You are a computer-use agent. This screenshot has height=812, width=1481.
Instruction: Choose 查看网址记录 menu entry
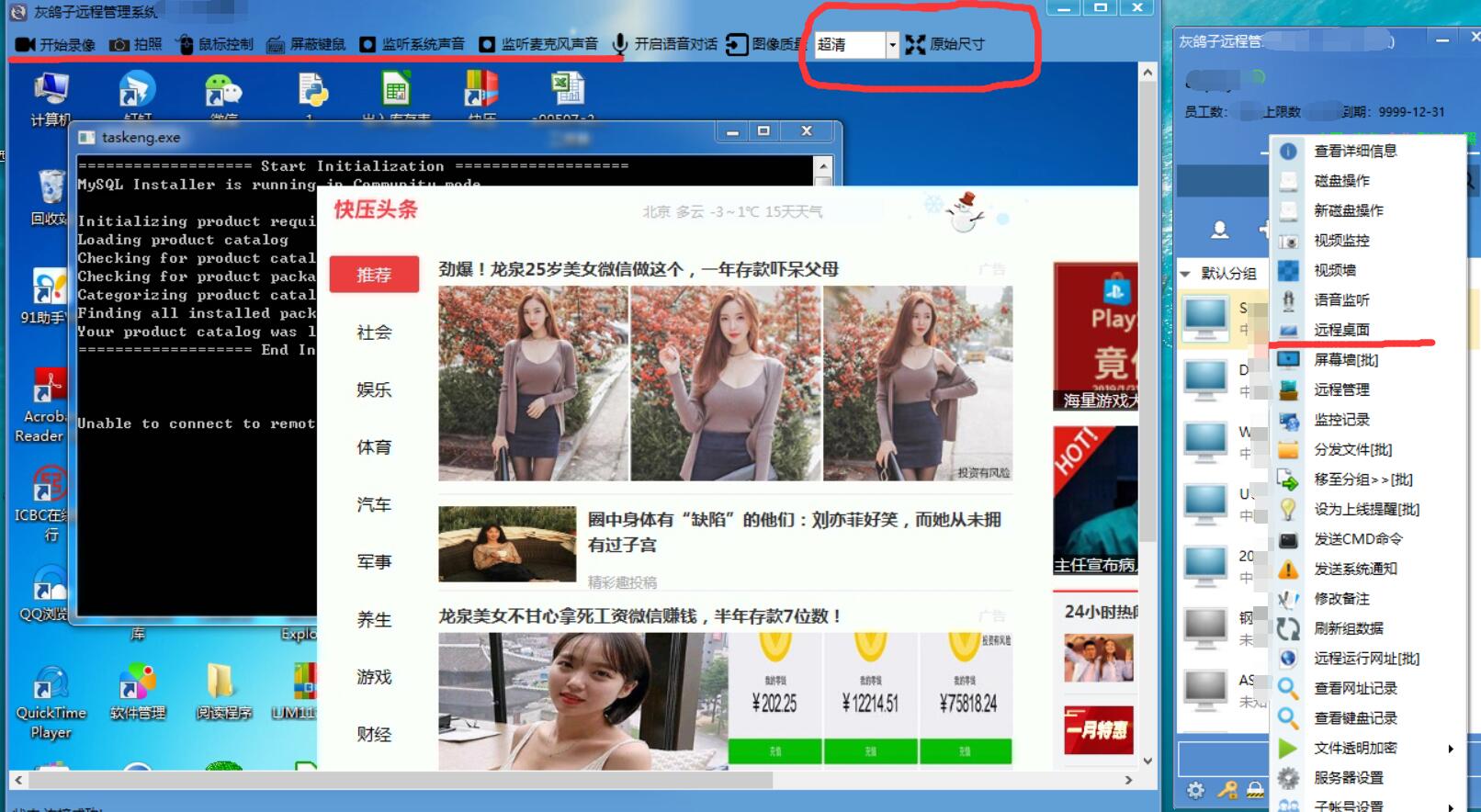click(1355, 688)
